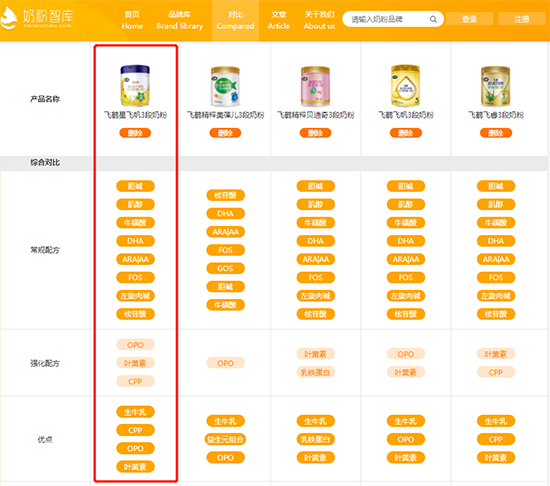Click the magnifier search icon
Screen dimensions: 550x486
(x=433, y=19)
